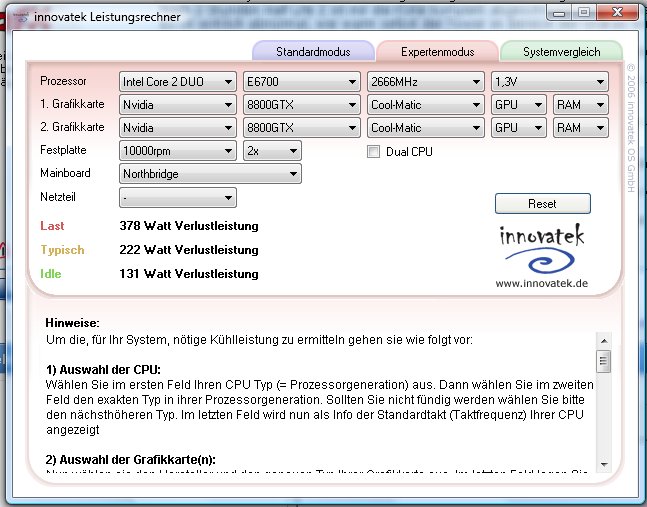This screenshot has width=647, height=507.
Task: Click the red 'Last' label
Action: tap(52, 226)
